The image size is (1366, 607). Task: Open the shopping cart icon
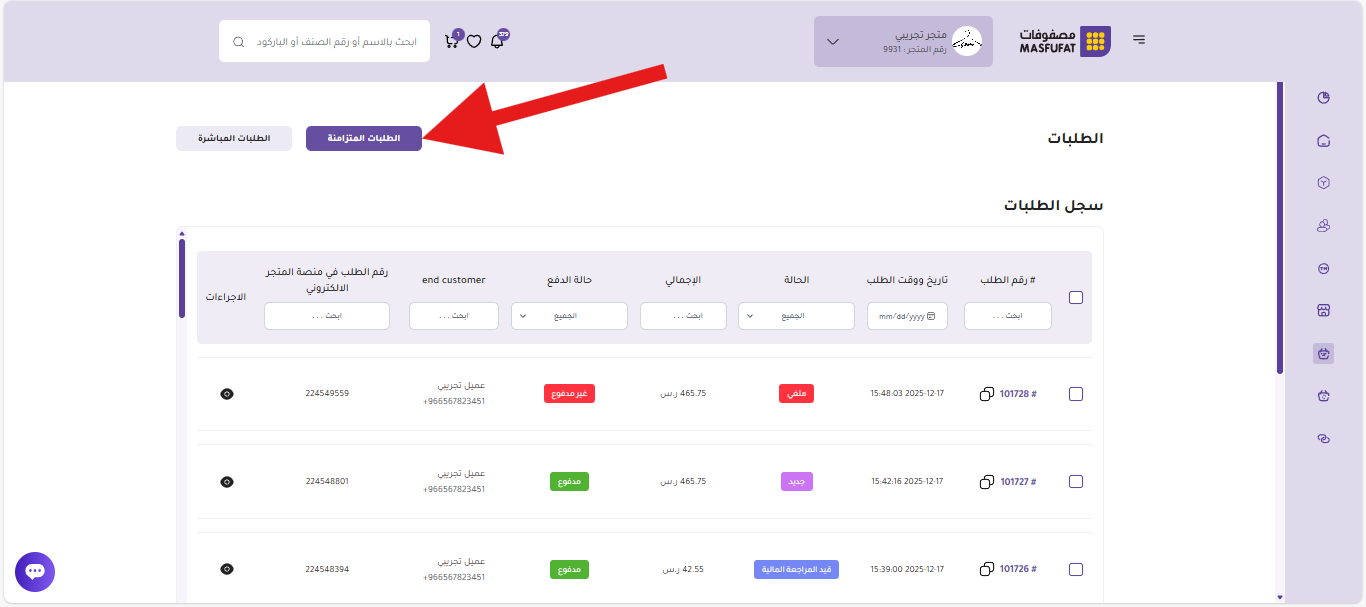click(452, 42)
